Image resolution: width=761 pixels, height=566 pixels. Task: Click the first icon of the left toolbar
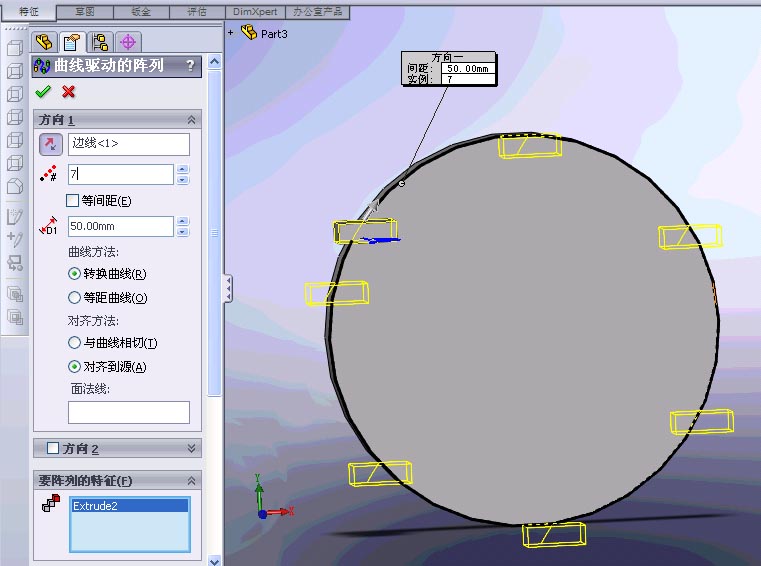[15, 48]
